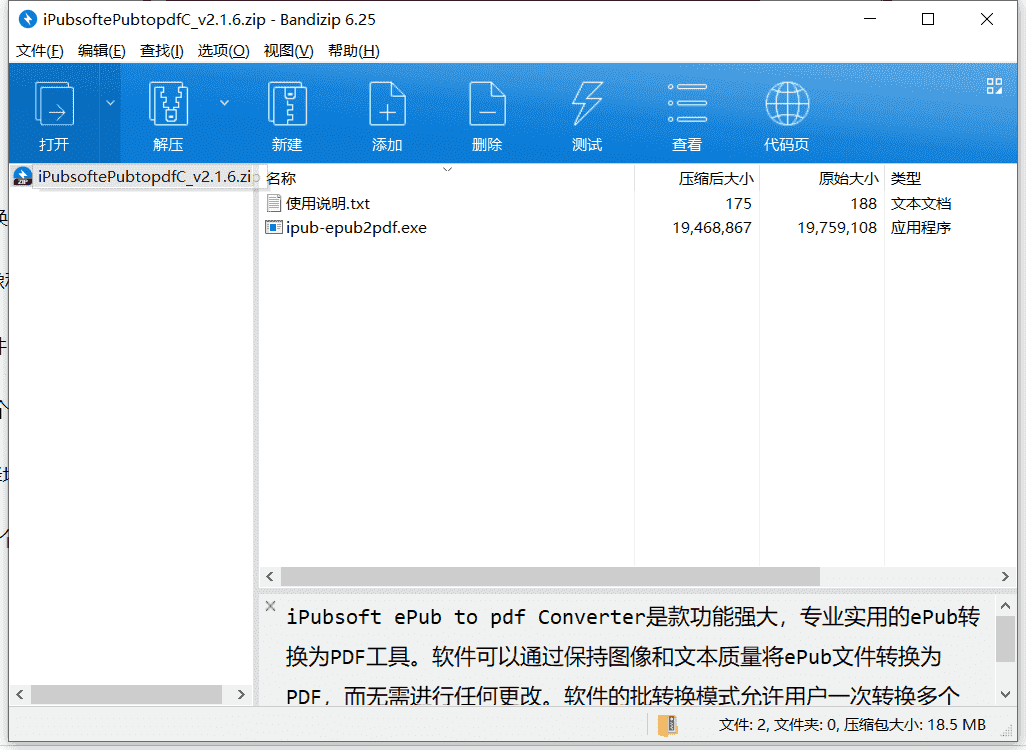Screen dimensions: 1026x750
Task: Click the text document icon of 使用说明.txt
Action: point(274,204)
